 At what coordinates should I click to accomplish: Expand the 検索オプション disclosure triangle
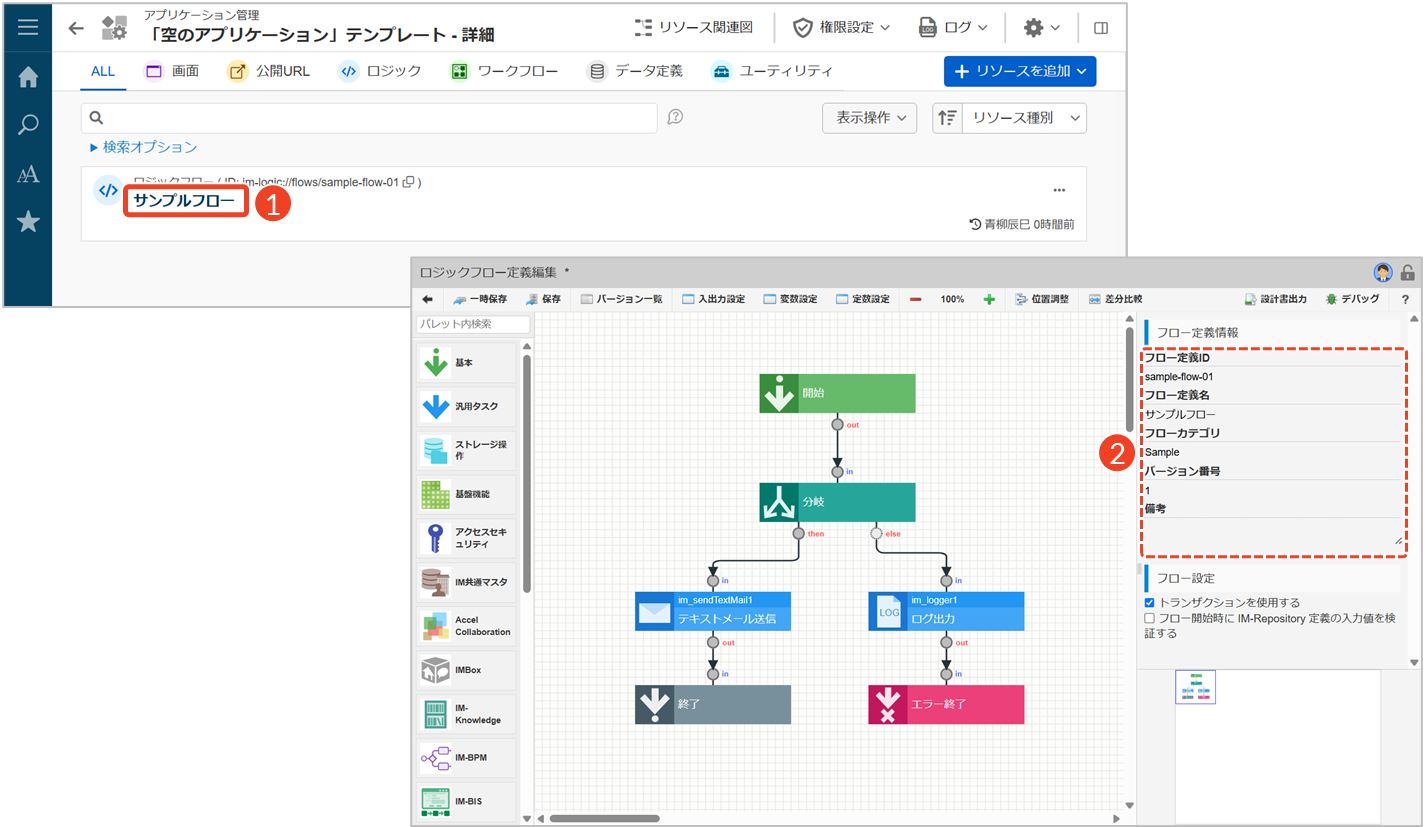click(x=94, y=147)
